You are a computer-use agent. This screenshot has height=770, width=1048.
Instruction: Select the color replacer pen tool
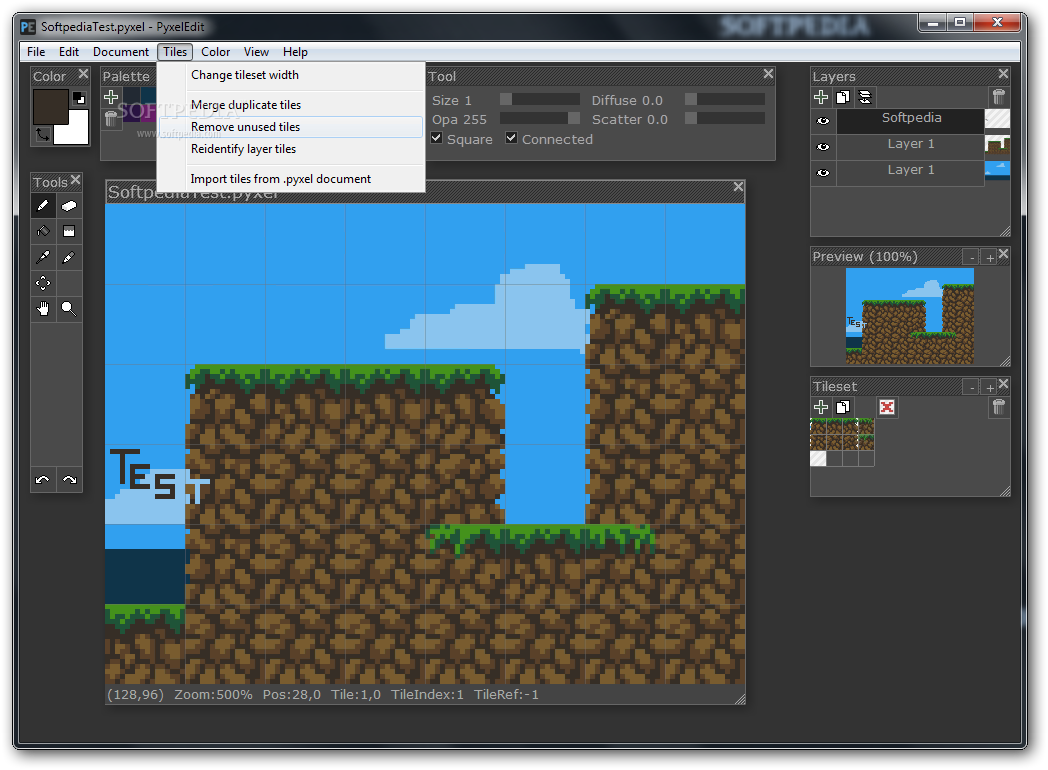coord(69,257)
